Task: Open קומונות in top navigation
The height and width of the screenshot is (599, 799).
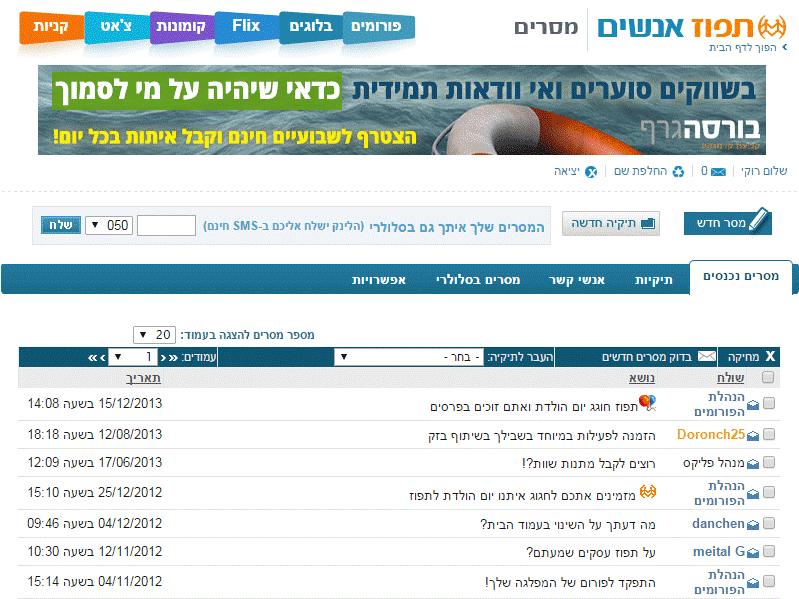Action: (181, 28)
